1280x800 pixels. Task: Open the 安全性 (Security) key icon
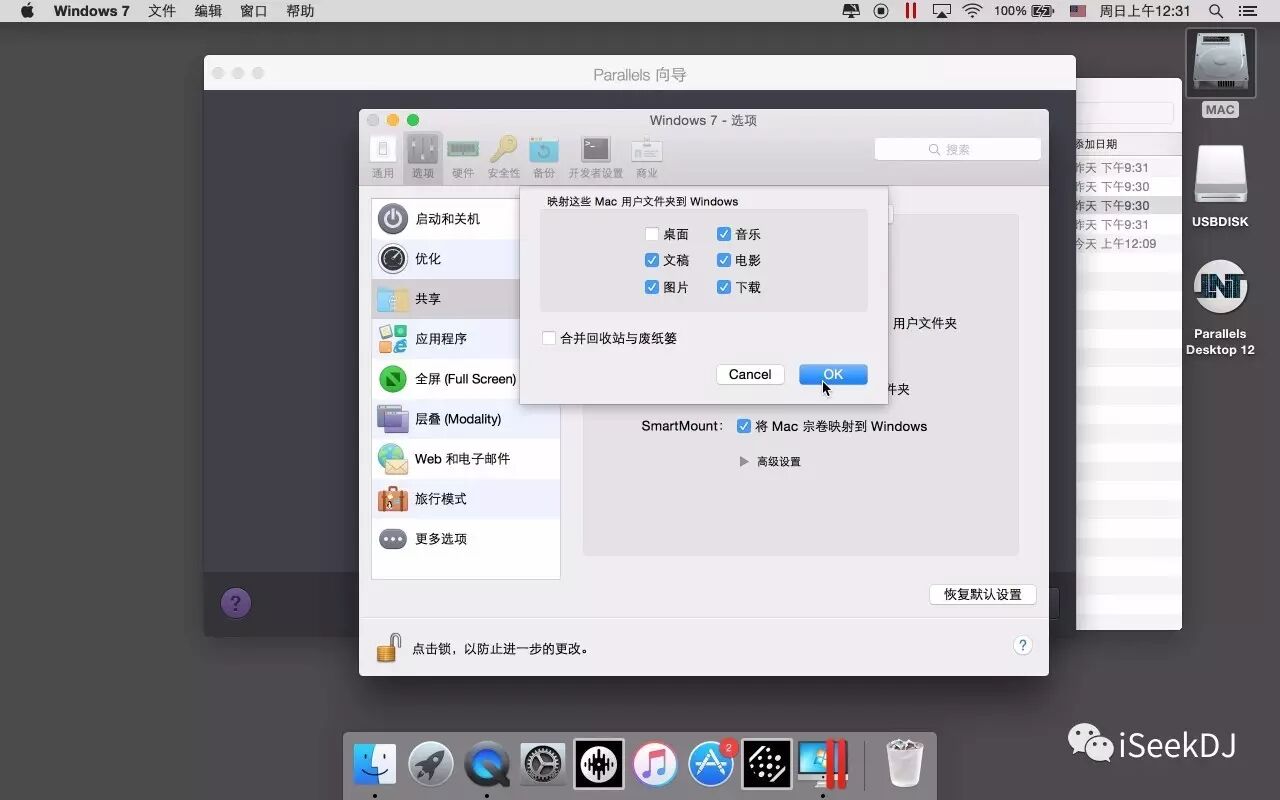click(503, 158)
